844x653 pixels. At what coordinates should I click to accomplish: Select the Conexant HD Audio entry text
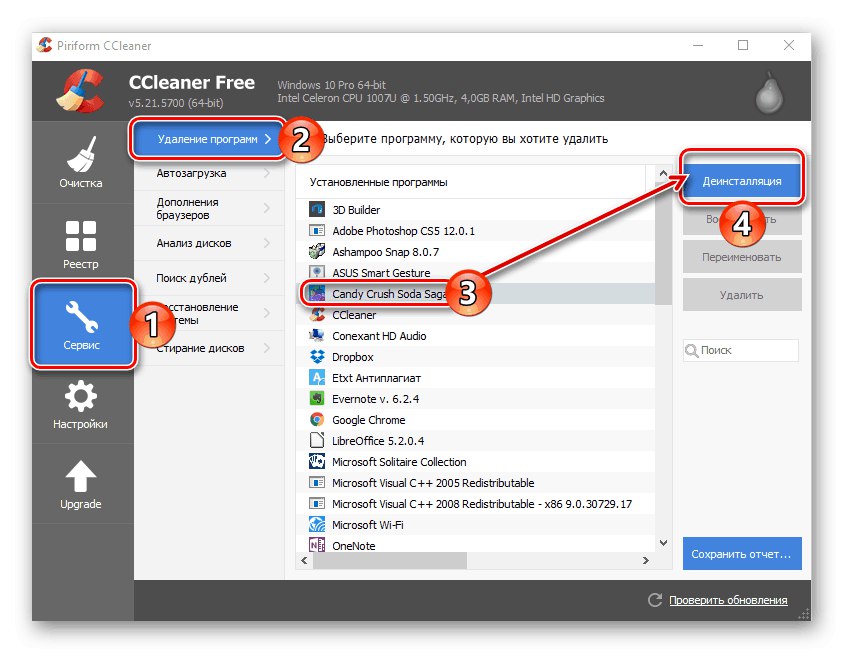point(379,336)
